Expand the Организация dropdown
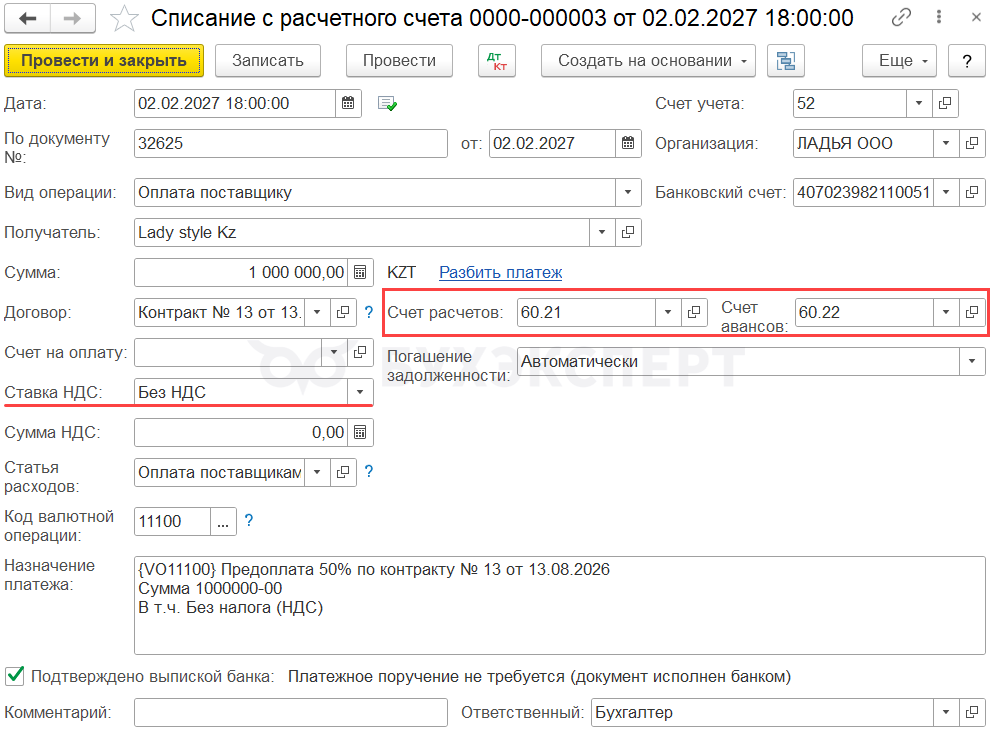This screenshot has width=993, height=736. pos(946,143)
